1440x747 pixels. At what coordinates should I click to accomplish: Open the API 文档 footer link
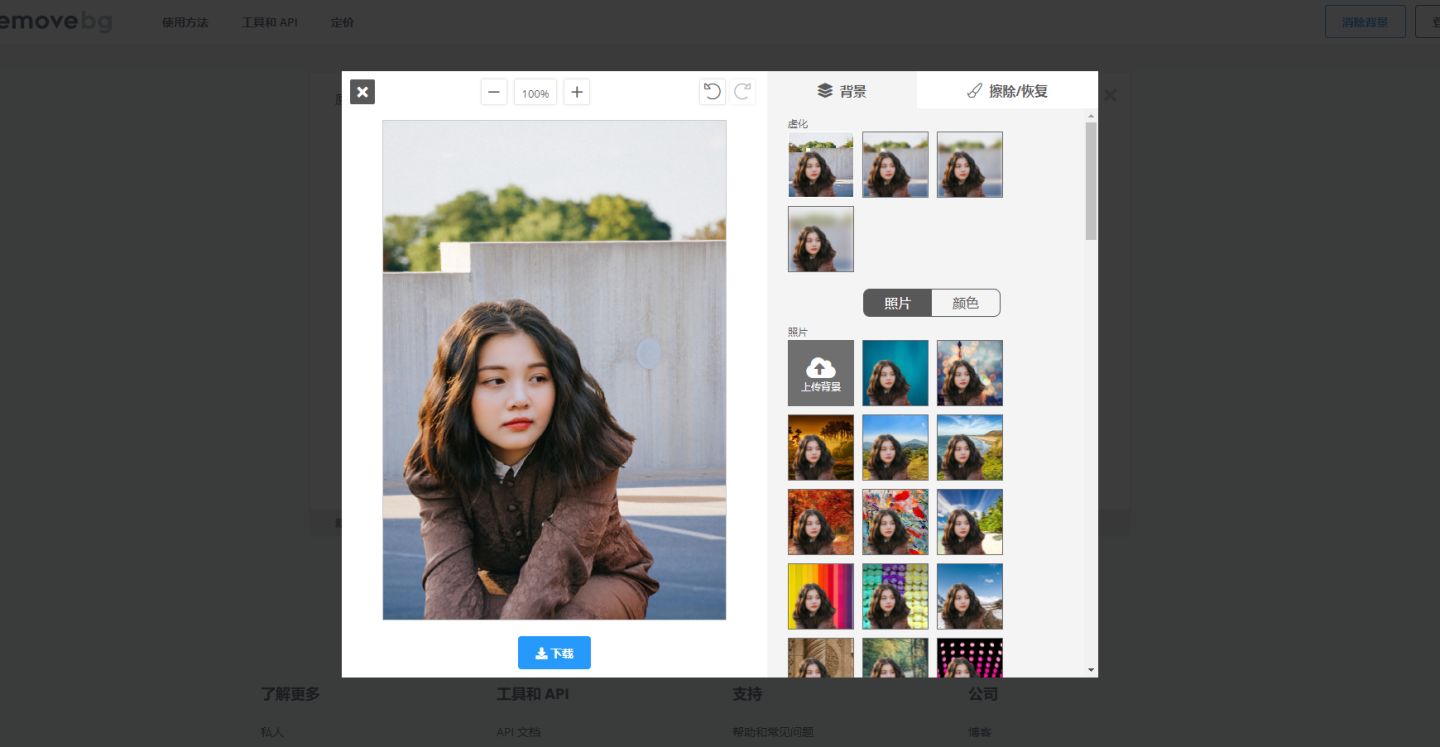(518, 732)
